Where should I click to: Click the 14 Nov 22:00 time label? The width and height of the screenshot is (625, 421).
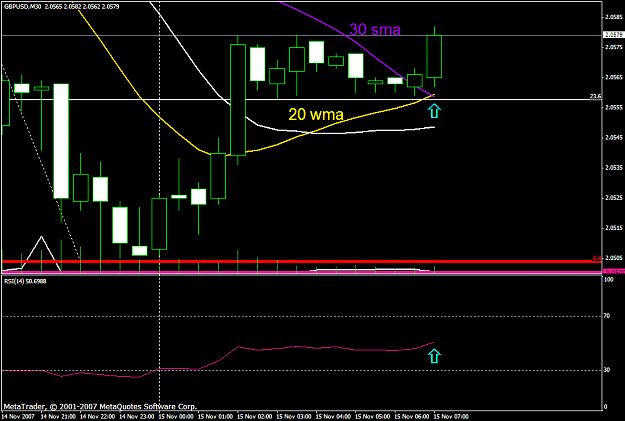pyautogui.click(x=97, y=417)
